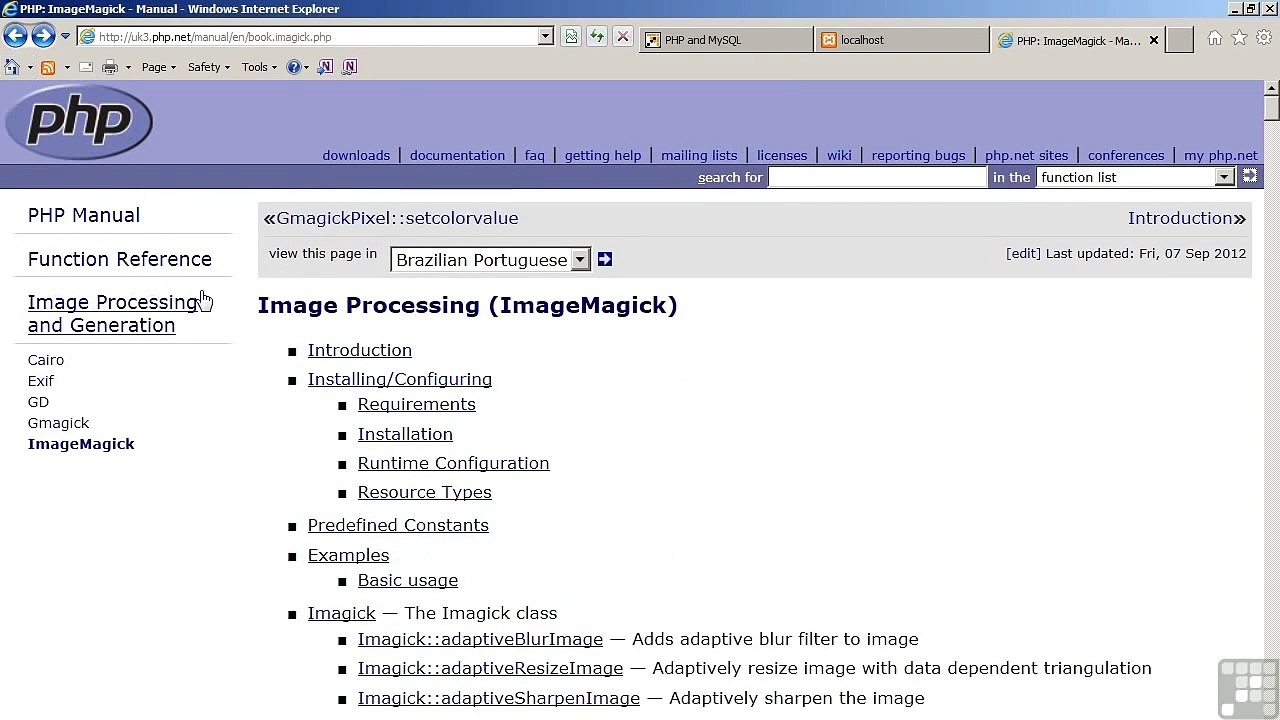The image size is (1280, 720).
Task: Click the Help question mark icon
Action: [294, 67]
